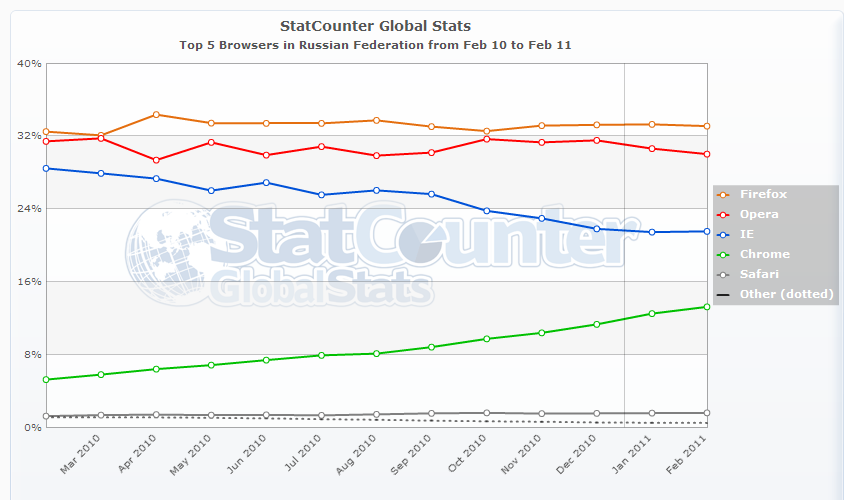Click Opera data point at Jan 2011
The height and width of the screenshot is (500, 854).
pos(652,148)
